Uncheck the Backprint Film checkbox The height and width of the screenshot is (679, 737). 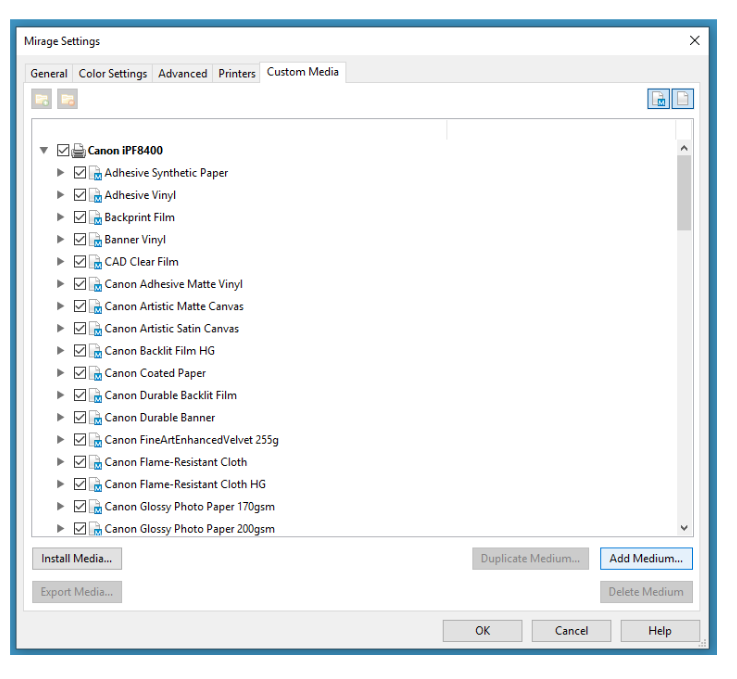(x=80, y=217)
